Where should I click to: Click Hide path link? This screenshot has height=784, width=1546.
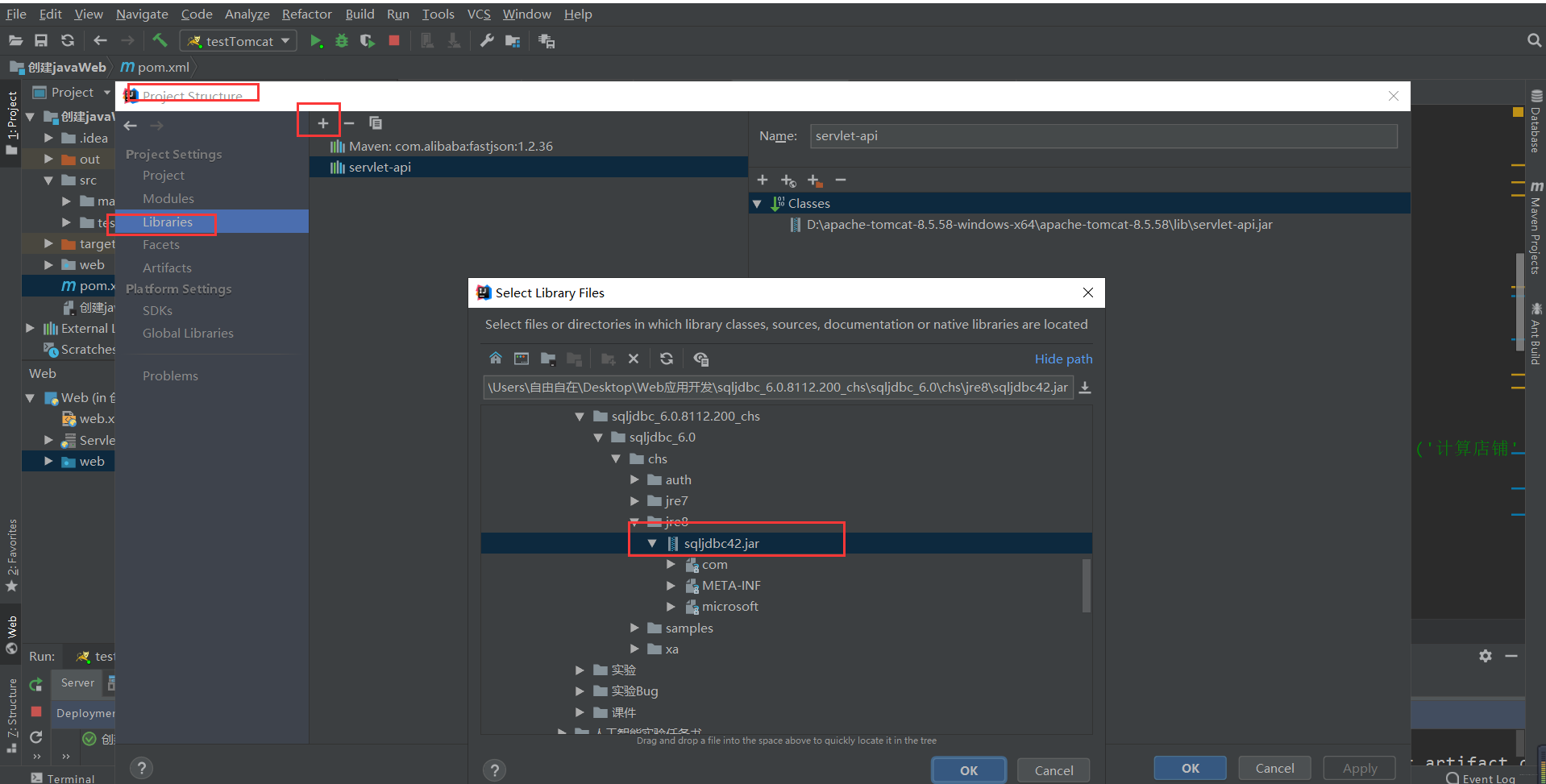point(1063,359)
